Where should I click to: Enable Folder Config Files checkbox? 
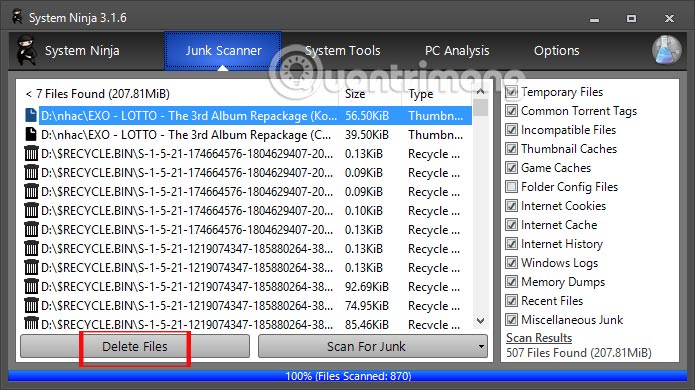click(x=511, y=187)
